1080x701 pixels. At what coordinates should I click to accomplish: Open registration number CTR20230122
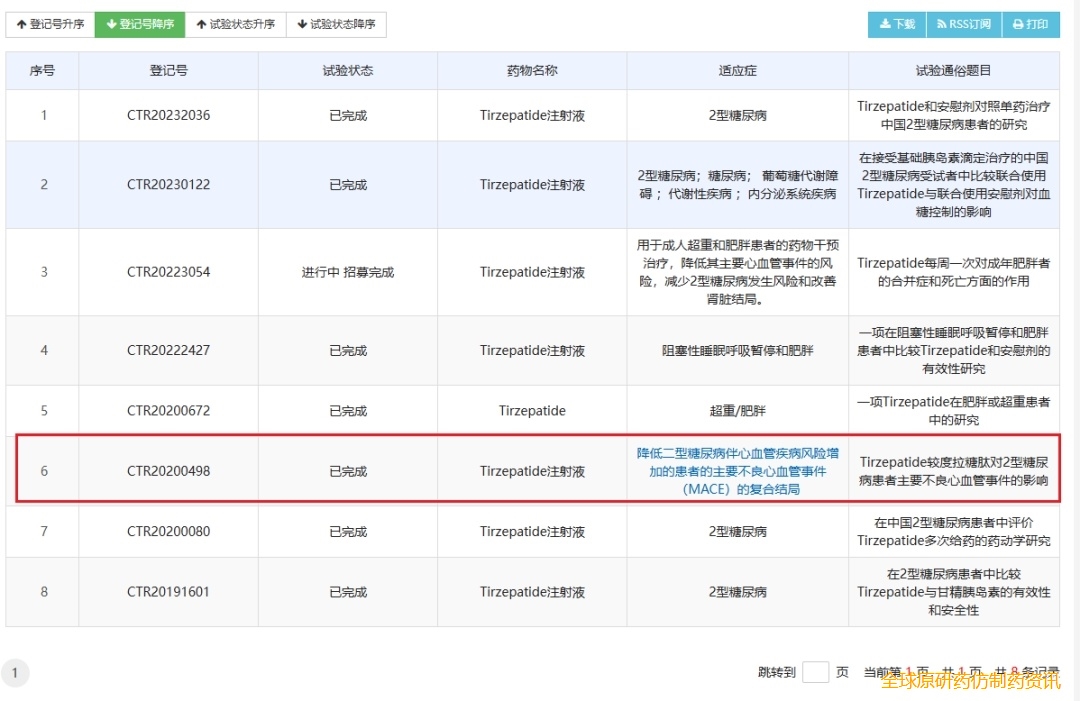point(168,185)
